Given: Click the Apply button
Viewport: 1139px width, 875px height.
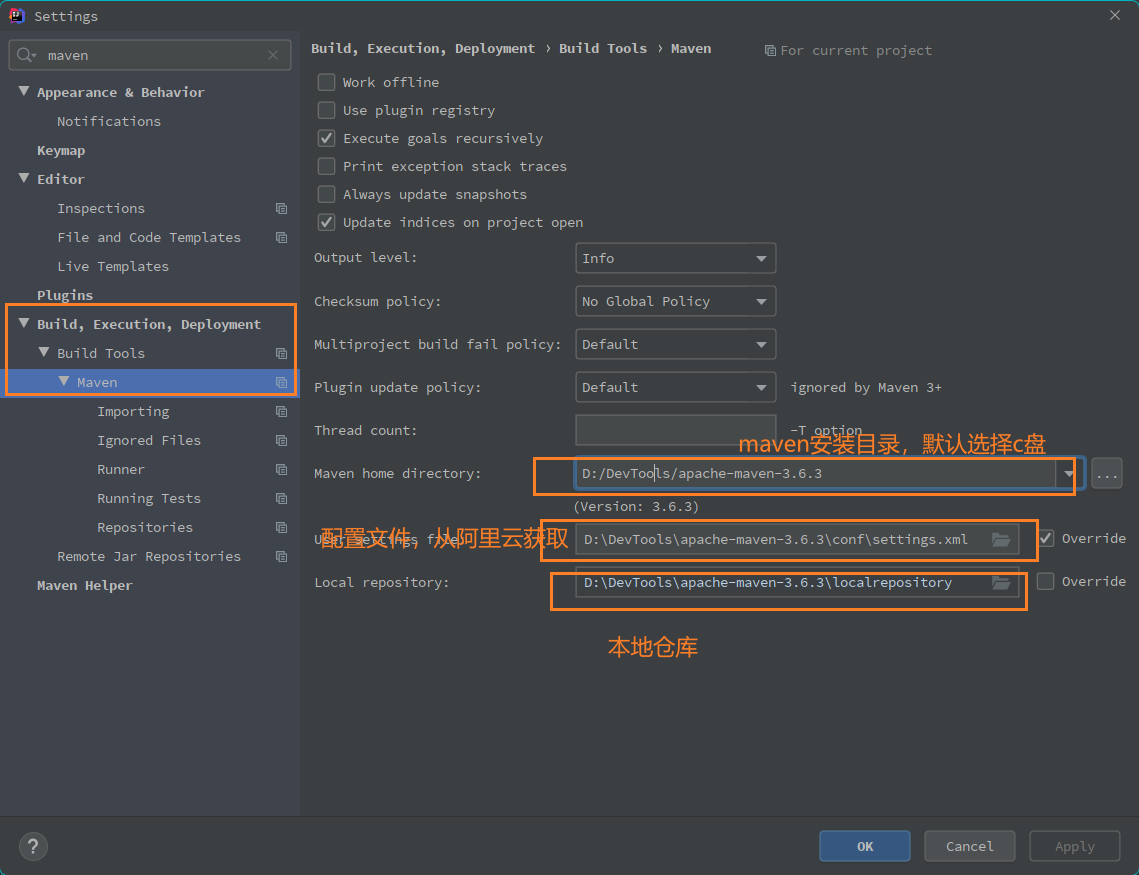Looking at the screenshot, I should pyautogui.click(x=1074, y=846).
